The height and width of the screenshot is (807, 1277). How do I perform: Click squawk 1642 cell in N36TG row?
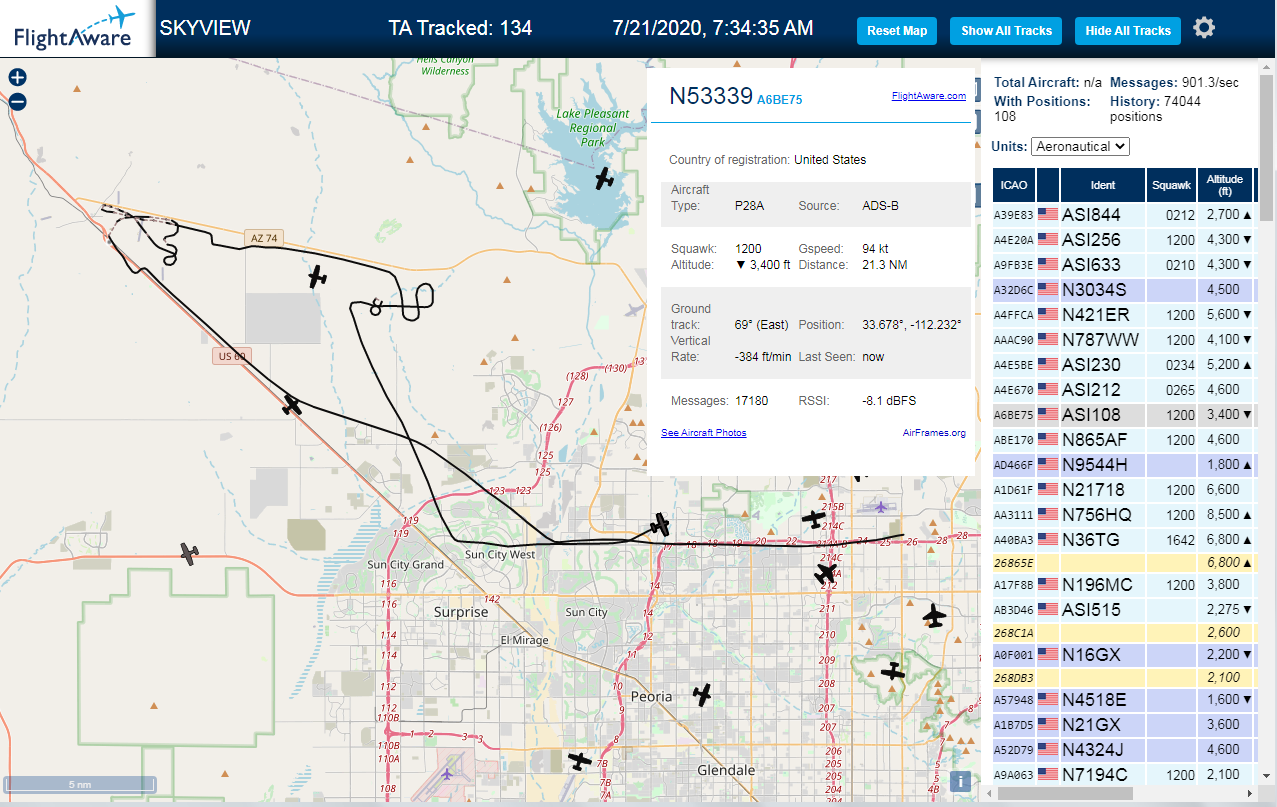point(1171,540)
